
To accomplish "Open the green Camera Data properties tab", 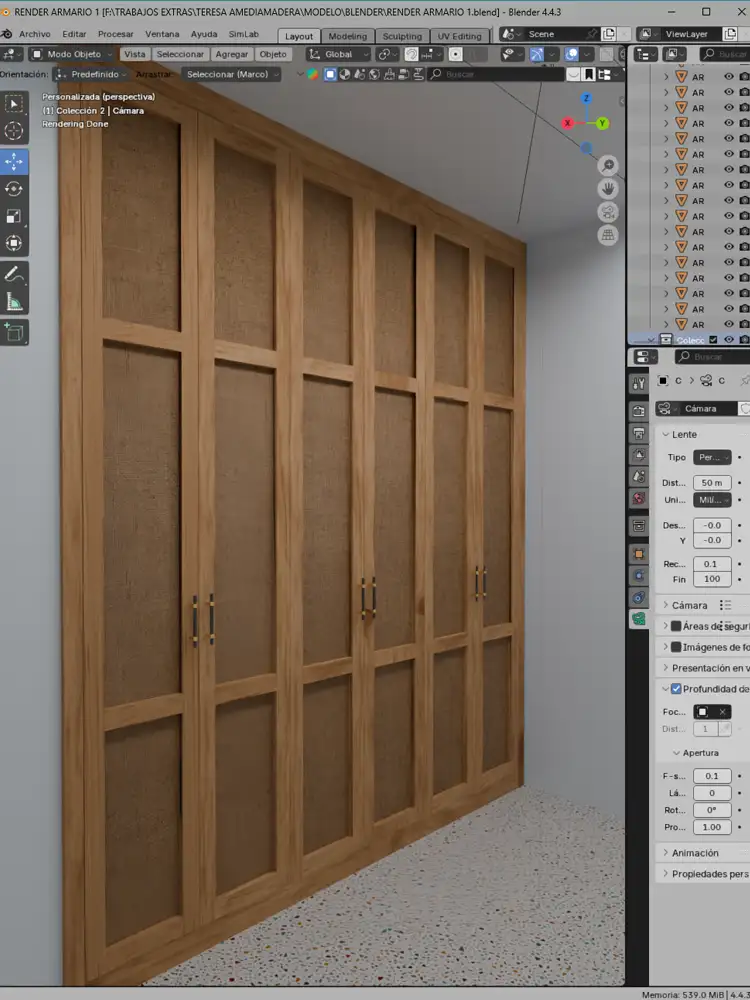I will 639,619.
